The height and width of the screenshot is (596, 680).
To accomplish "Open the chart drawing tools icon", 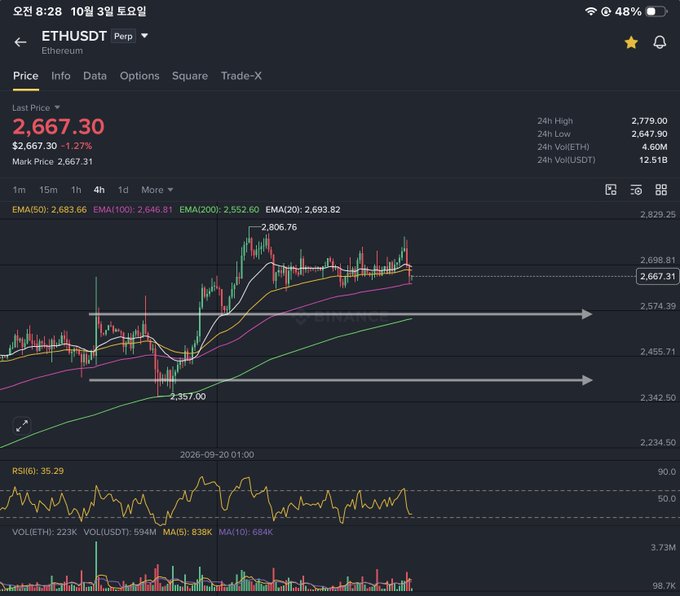I will pos(611,190).
